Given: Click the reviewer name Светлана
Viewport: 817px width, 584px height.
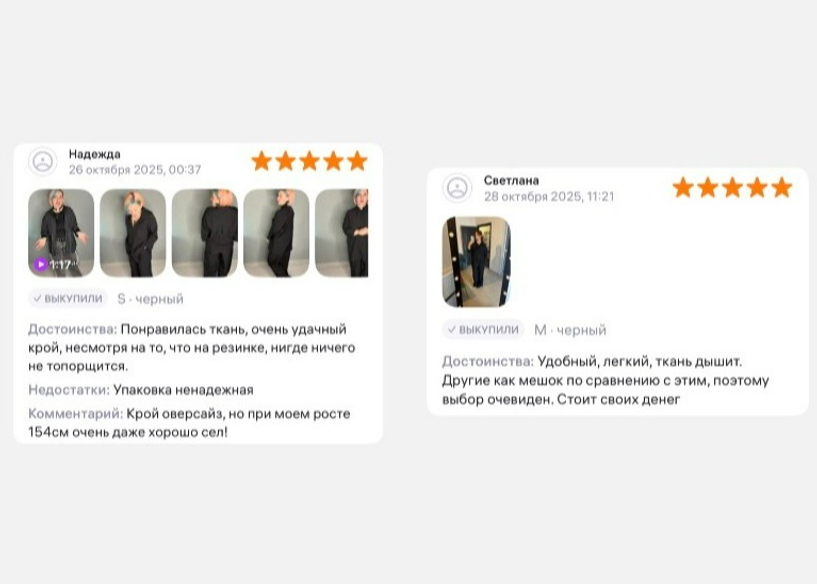Looking at the screenshot, I should [x=511, y=181].
